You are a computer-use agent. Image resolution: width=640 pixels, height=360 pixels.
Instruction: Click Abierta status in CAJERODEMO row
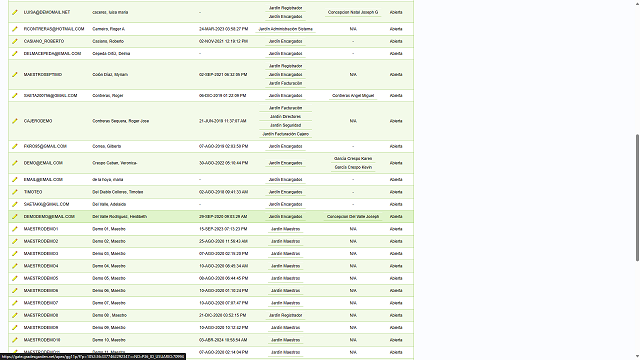pyautogui.click(x=396, y=121)
